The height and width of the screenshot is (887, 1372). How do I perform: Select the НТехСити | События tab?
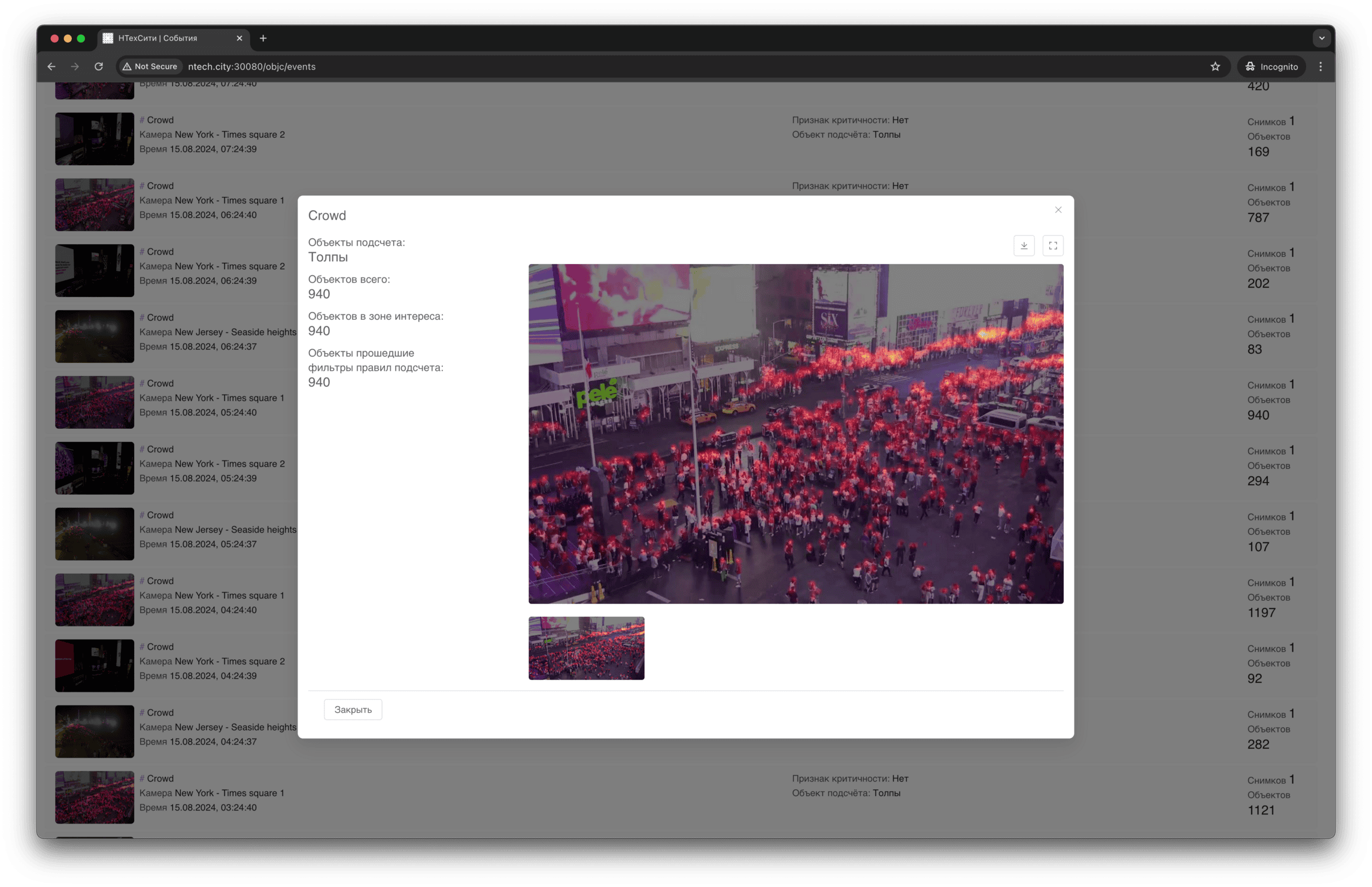[x=162, y=38]
